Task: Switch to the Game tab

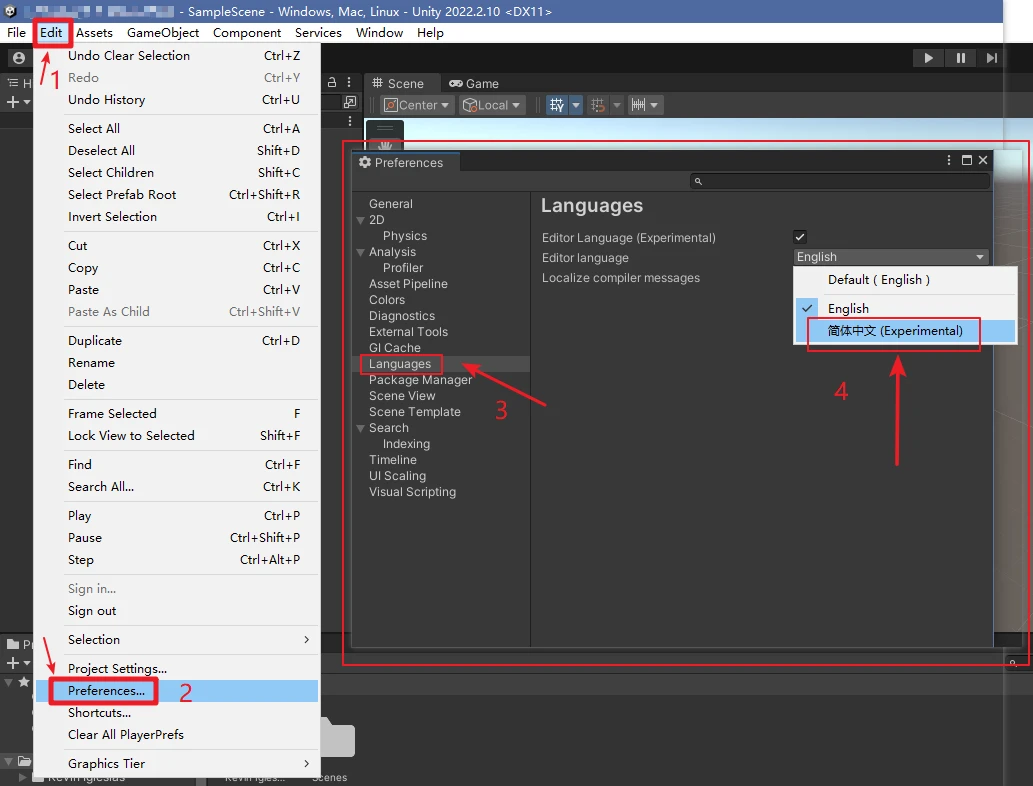Action: pyautogui.click(x=474, y=84)
